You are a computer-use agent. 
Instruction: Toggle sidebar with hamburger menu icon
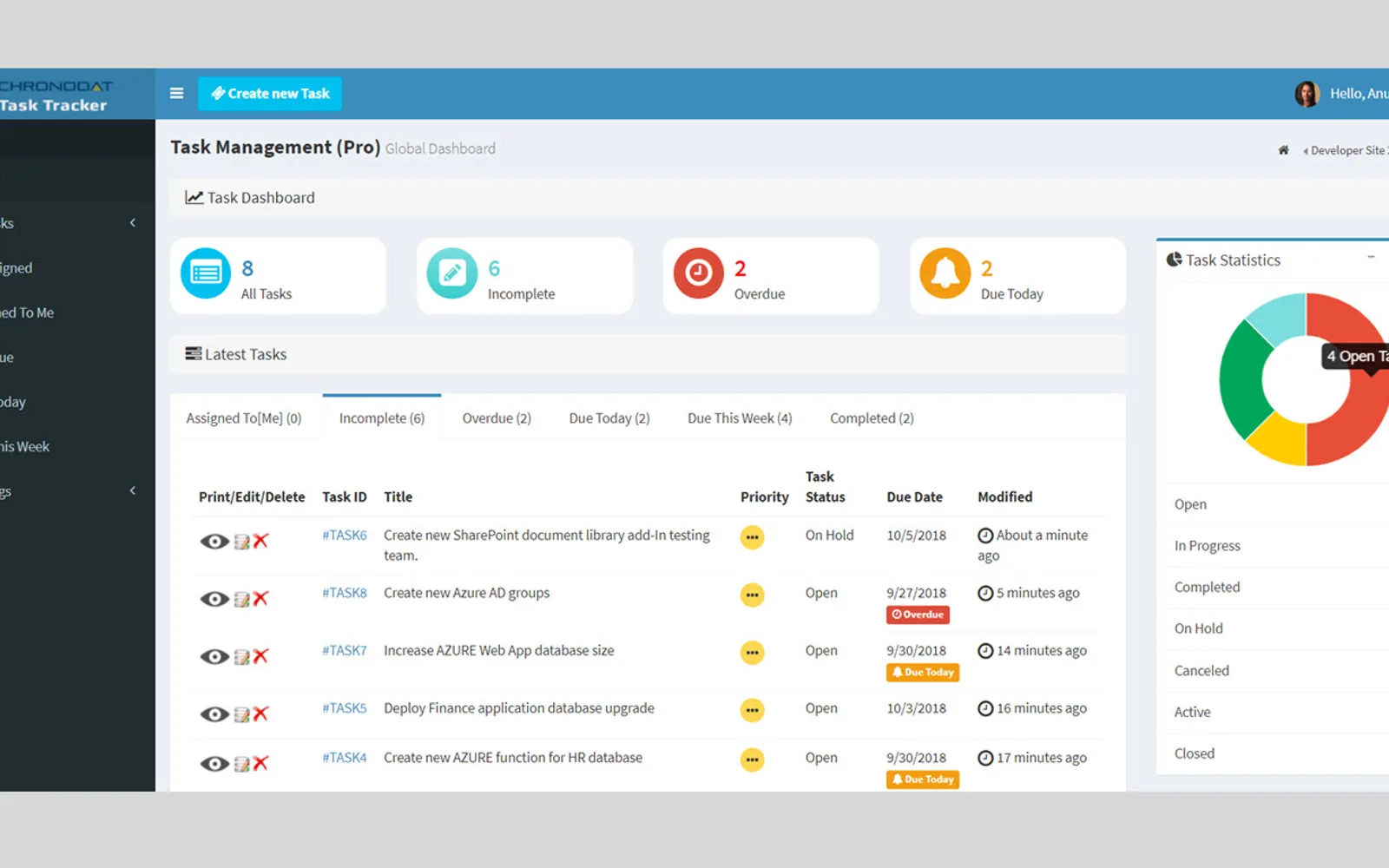click(176, 94)
